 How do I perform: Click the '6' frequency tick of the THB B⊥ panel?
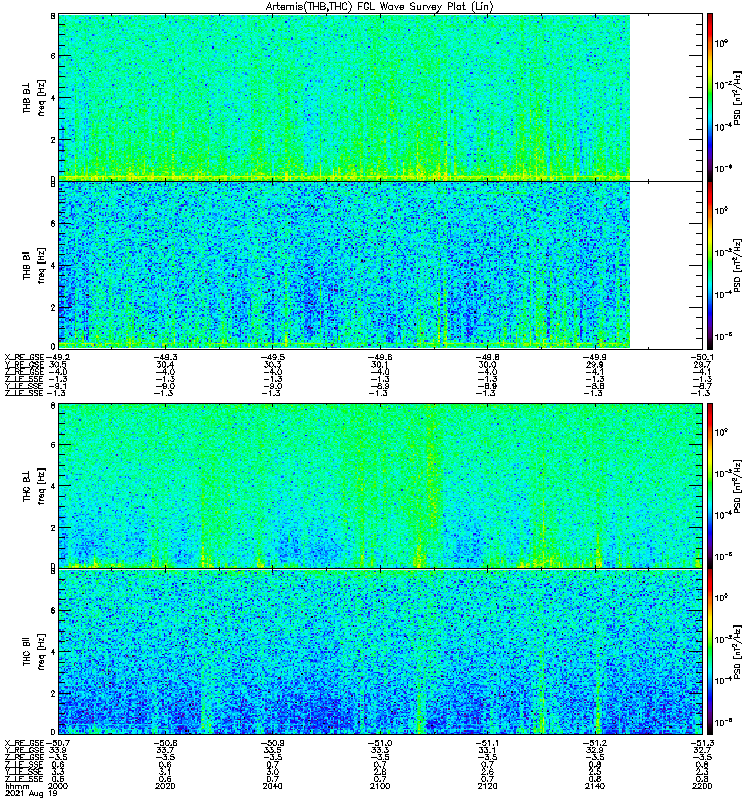click(53, 56)
